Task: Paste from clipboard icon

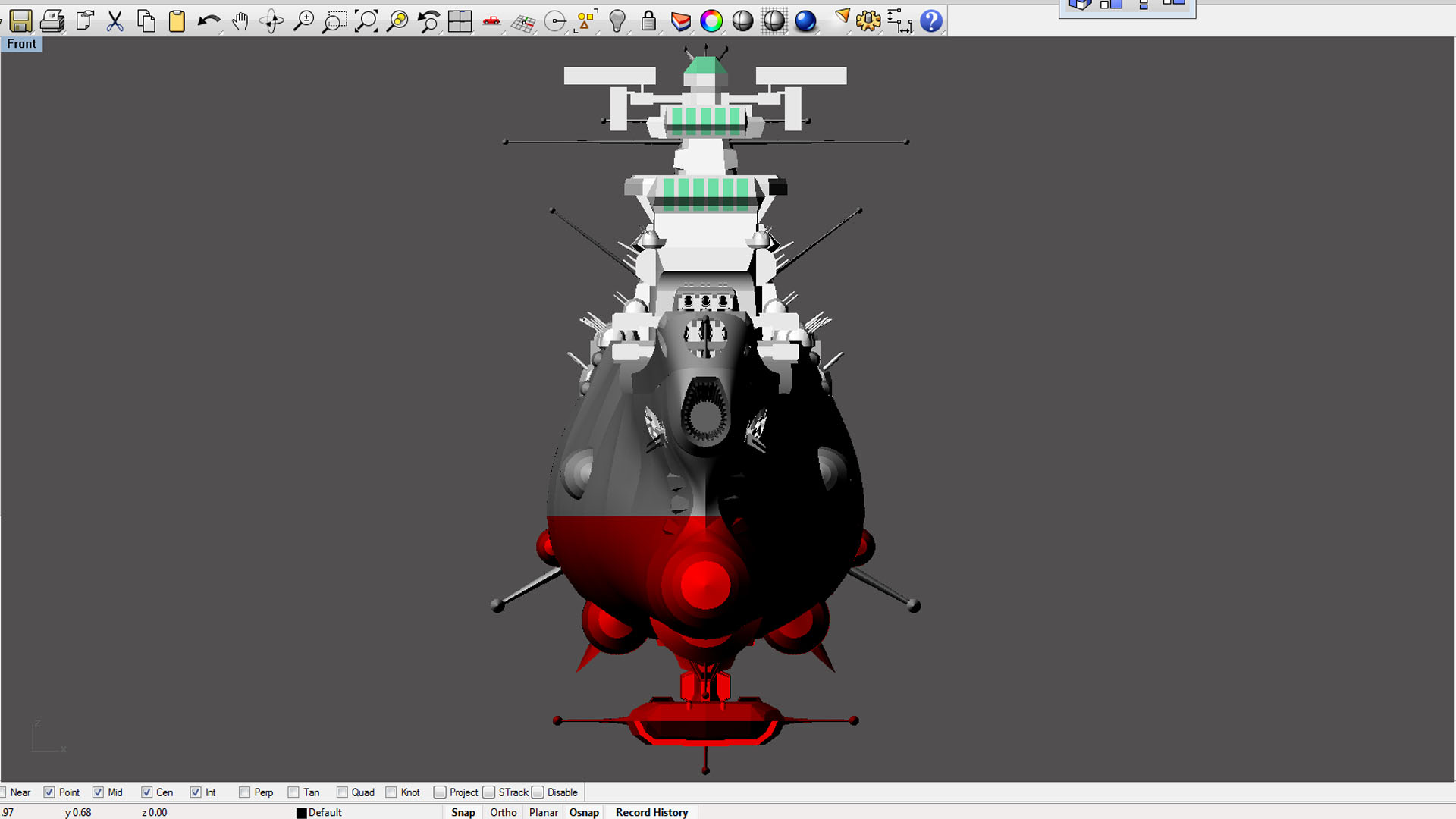Action: [x=177, y=20]
